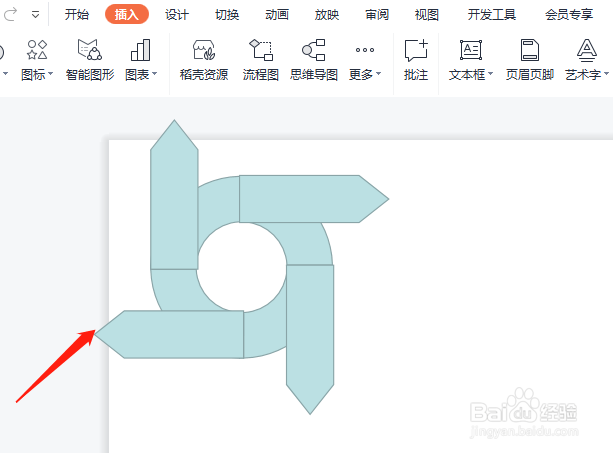Click the 更多 three-dots icon
The image size is (613, 453).
[365, 50]
